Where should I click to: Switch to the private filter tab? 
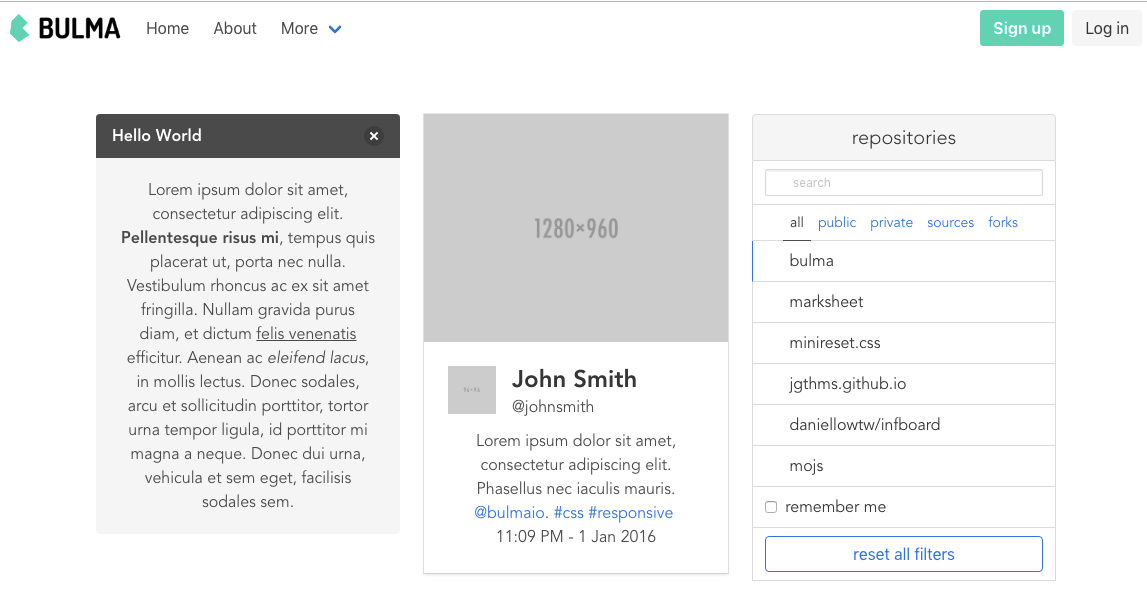point(891,223)
